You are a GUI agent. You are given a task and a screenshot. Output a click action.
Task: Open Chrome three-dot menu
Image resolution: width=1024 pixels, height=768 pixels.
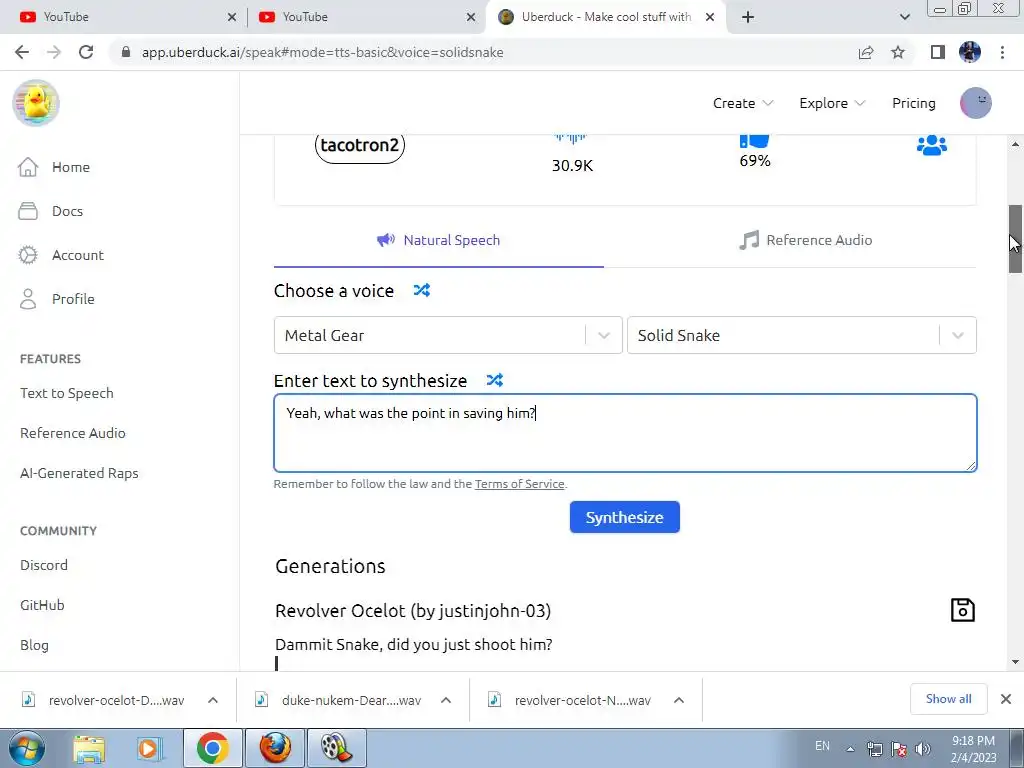point(1002,52)
